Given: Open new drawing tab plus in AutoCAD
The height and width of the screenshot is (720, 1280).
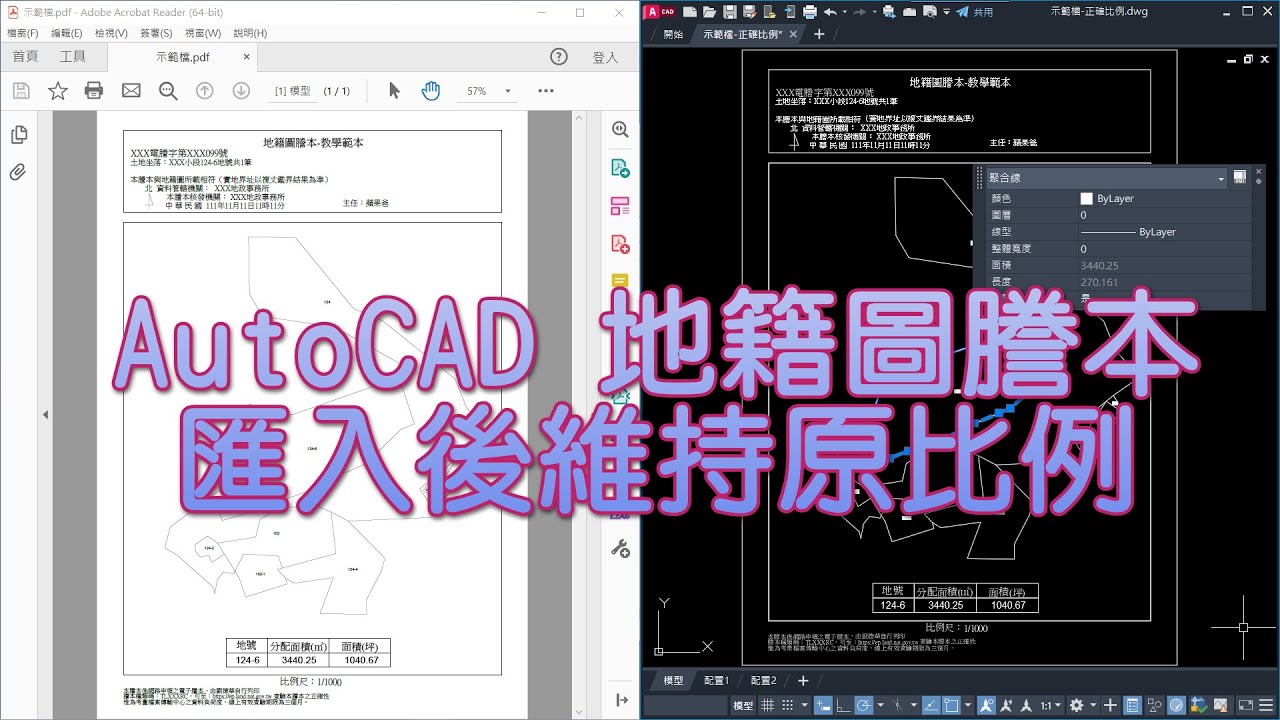Looking at the screenshot, I should point(819,34).
